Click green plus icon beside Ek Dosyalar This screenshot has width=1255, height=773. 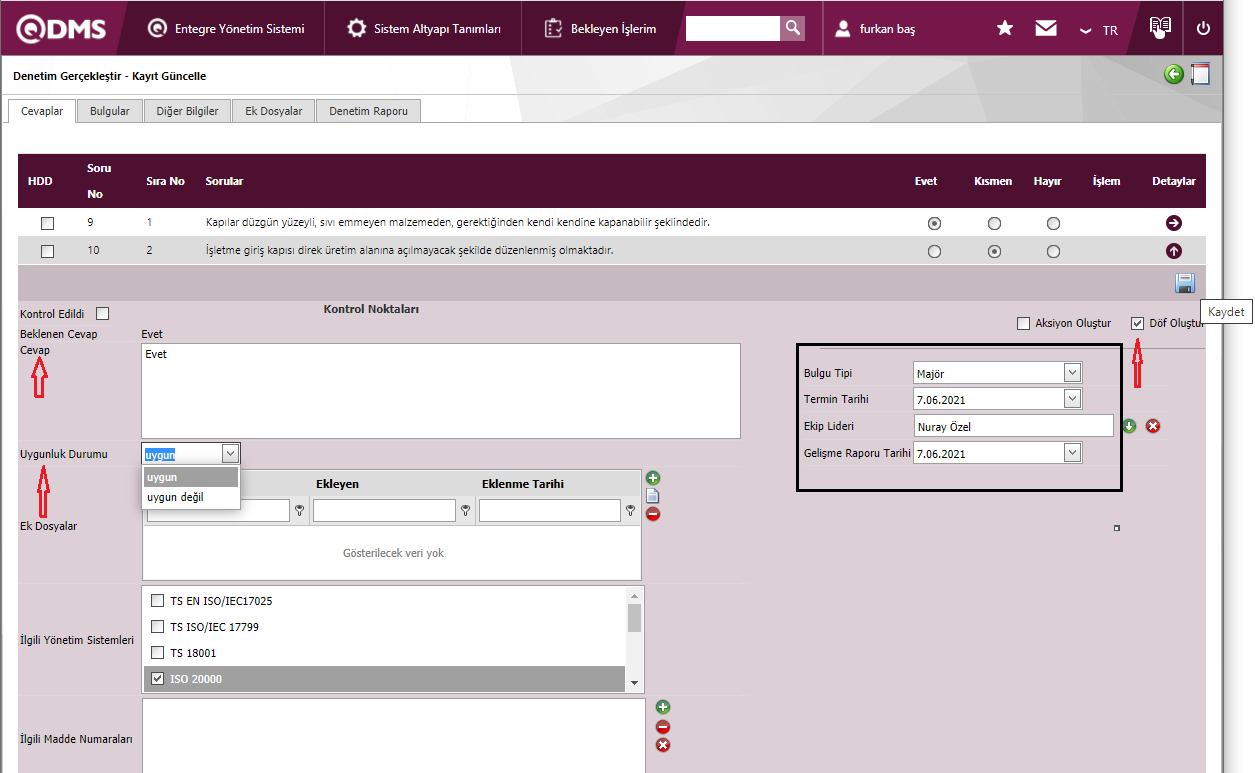653,478
